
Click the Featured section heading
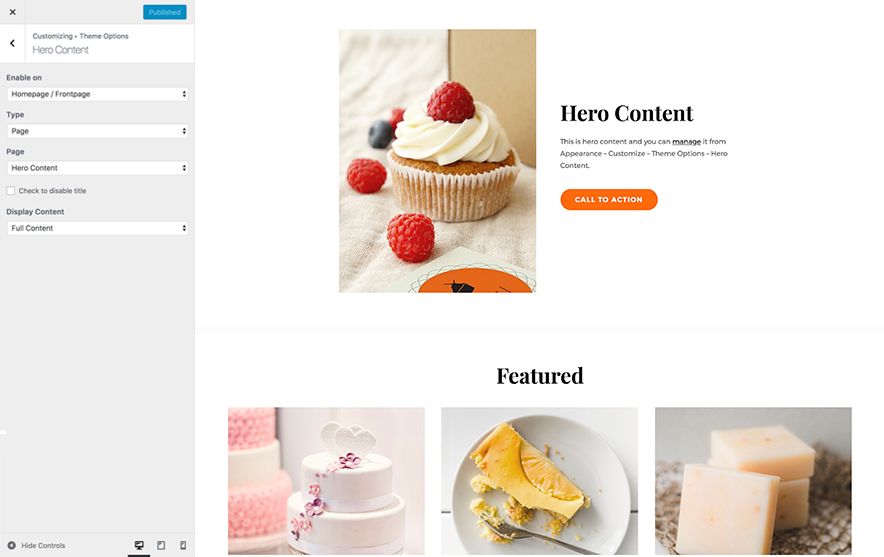pyautogui.click(x=540, y=376)
